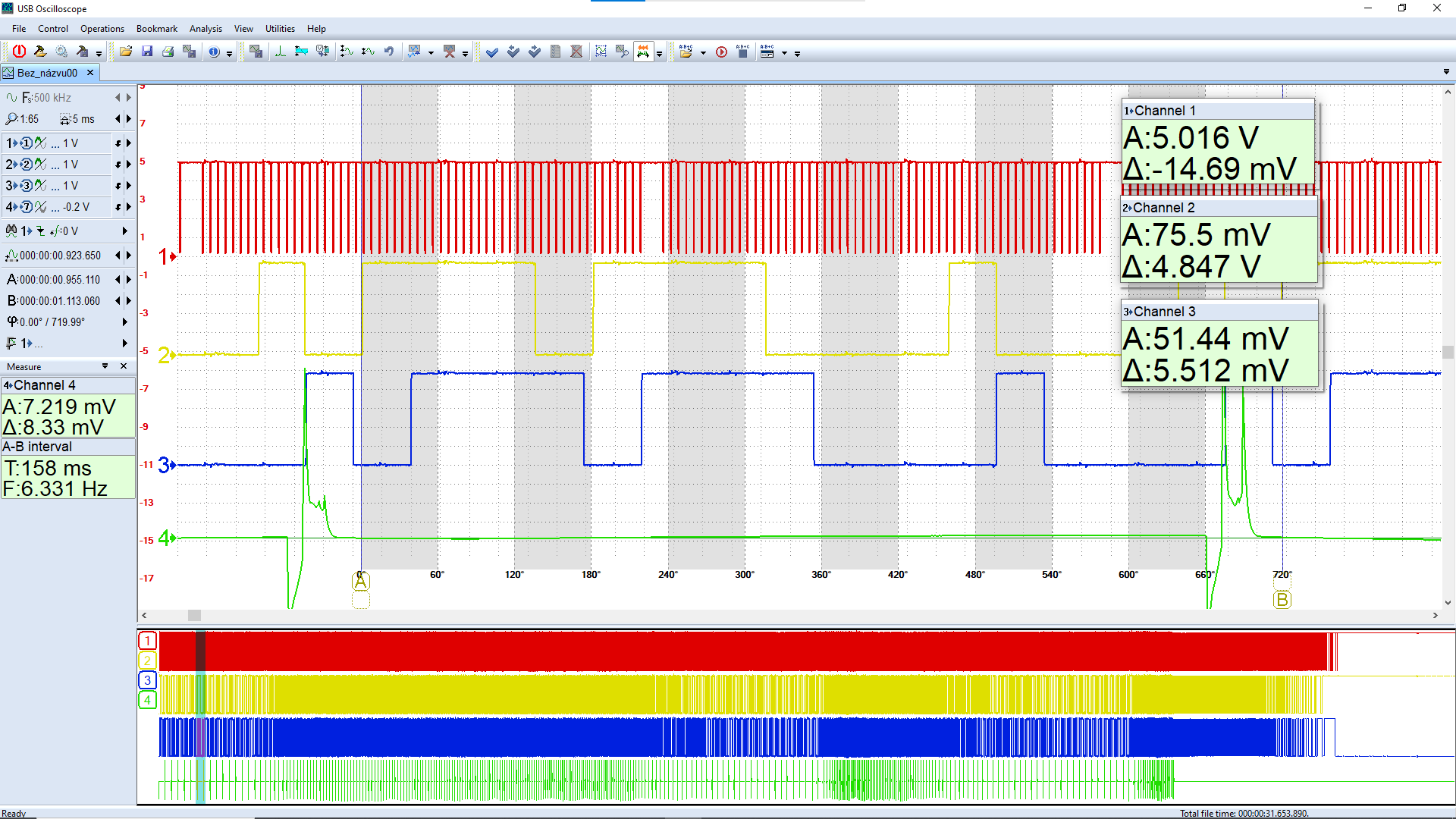Open the Measure panel dropdown arrow

click(105, 366)
